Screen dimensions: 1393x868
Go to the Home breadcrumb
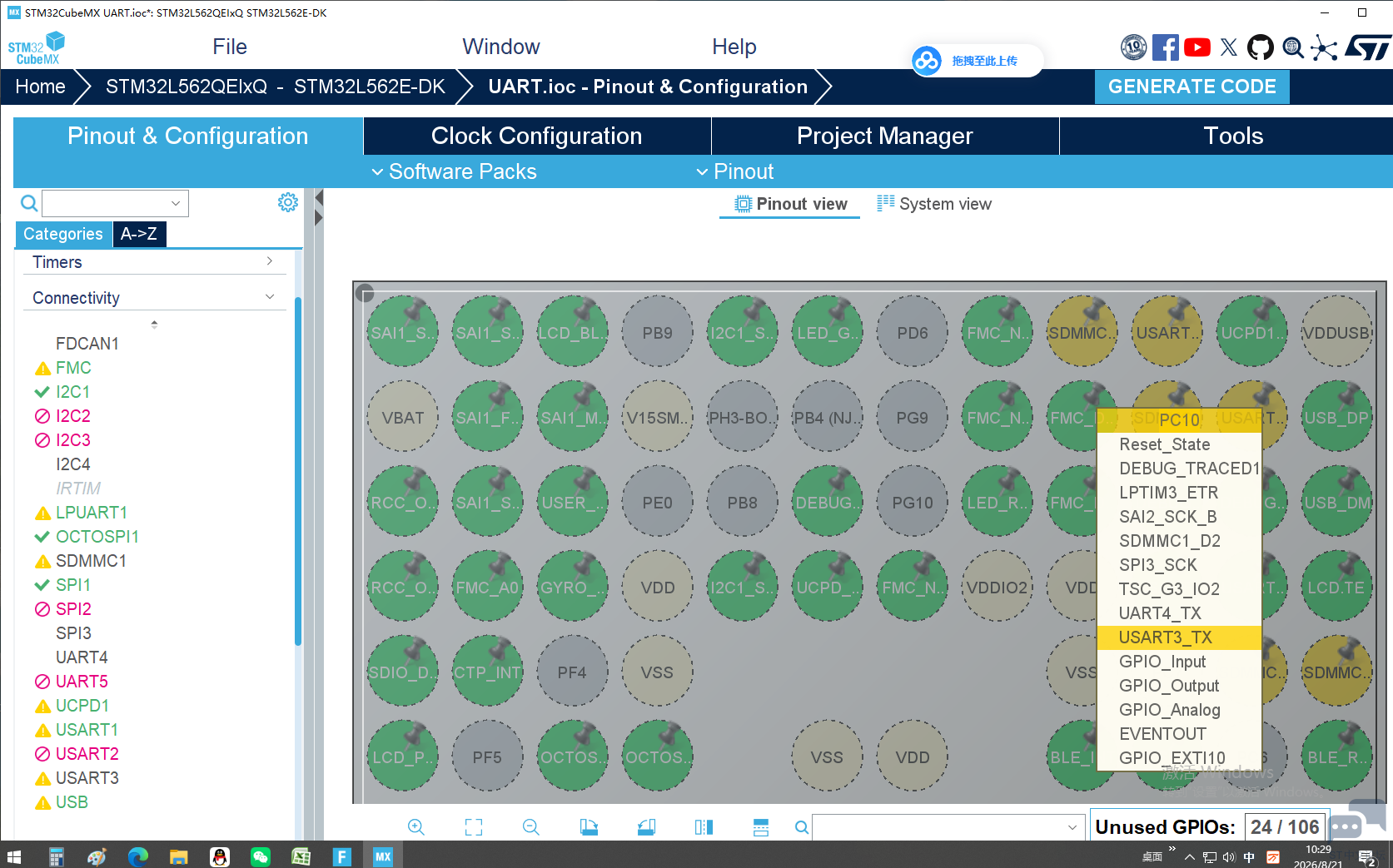[40, 87]
